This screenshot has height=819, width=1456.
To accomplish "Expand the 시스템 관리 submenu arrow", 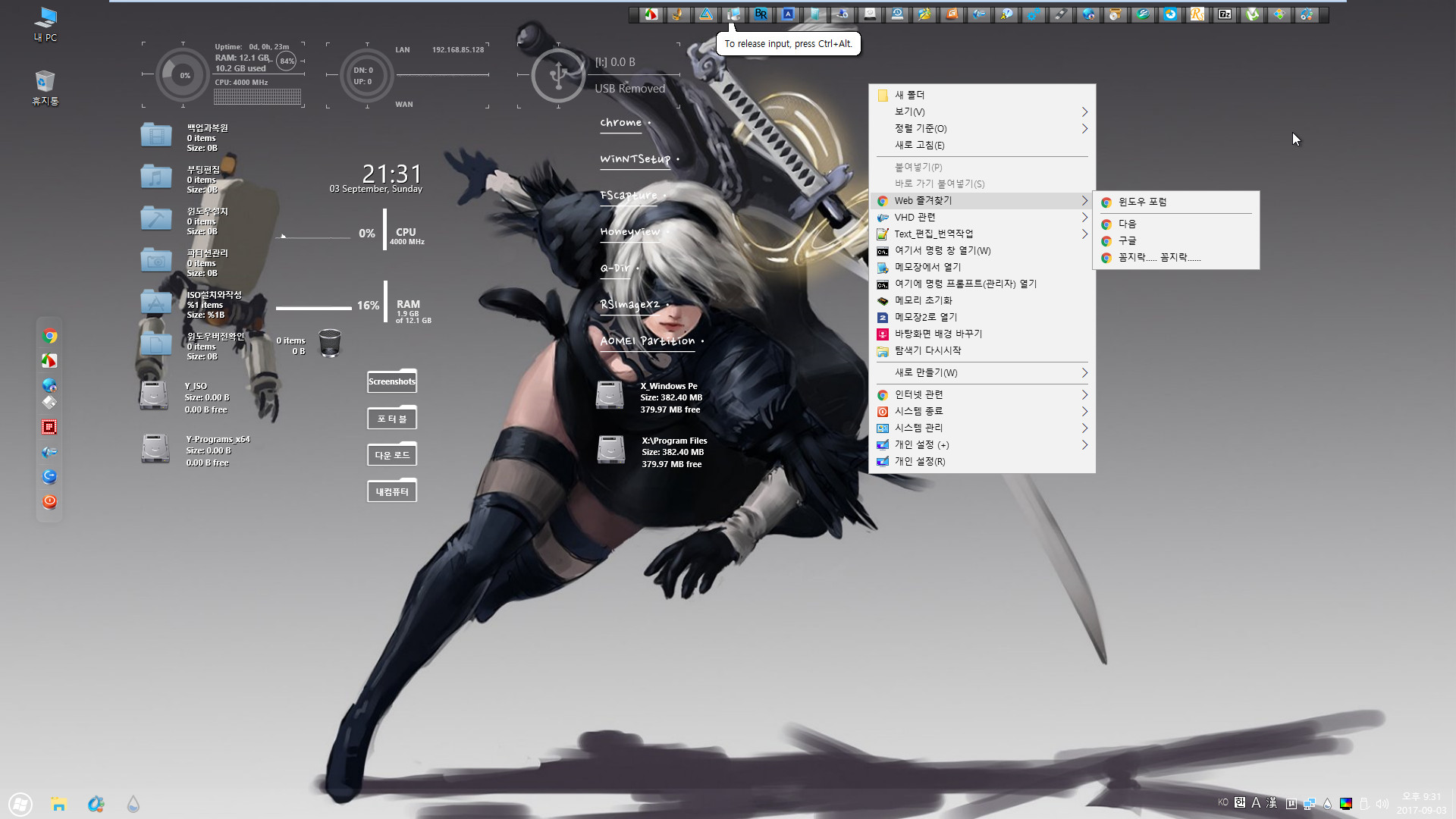I will (1084, 428).
